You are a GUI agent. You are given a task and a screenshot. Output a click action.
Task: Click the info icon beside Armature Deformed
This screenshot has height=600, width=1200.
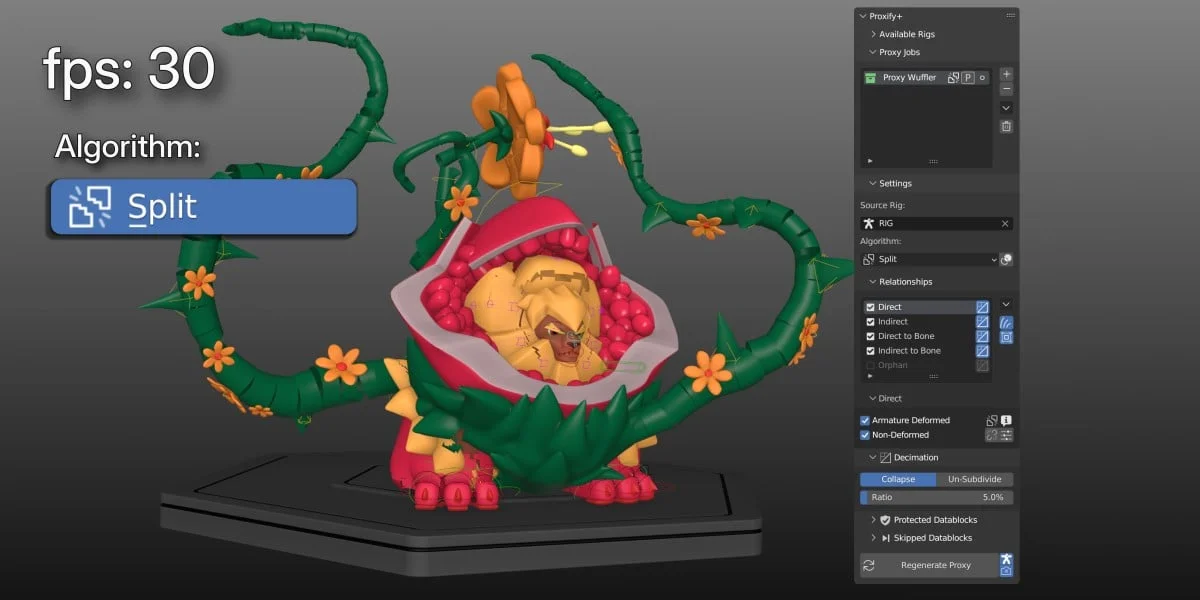[1006, 420]
